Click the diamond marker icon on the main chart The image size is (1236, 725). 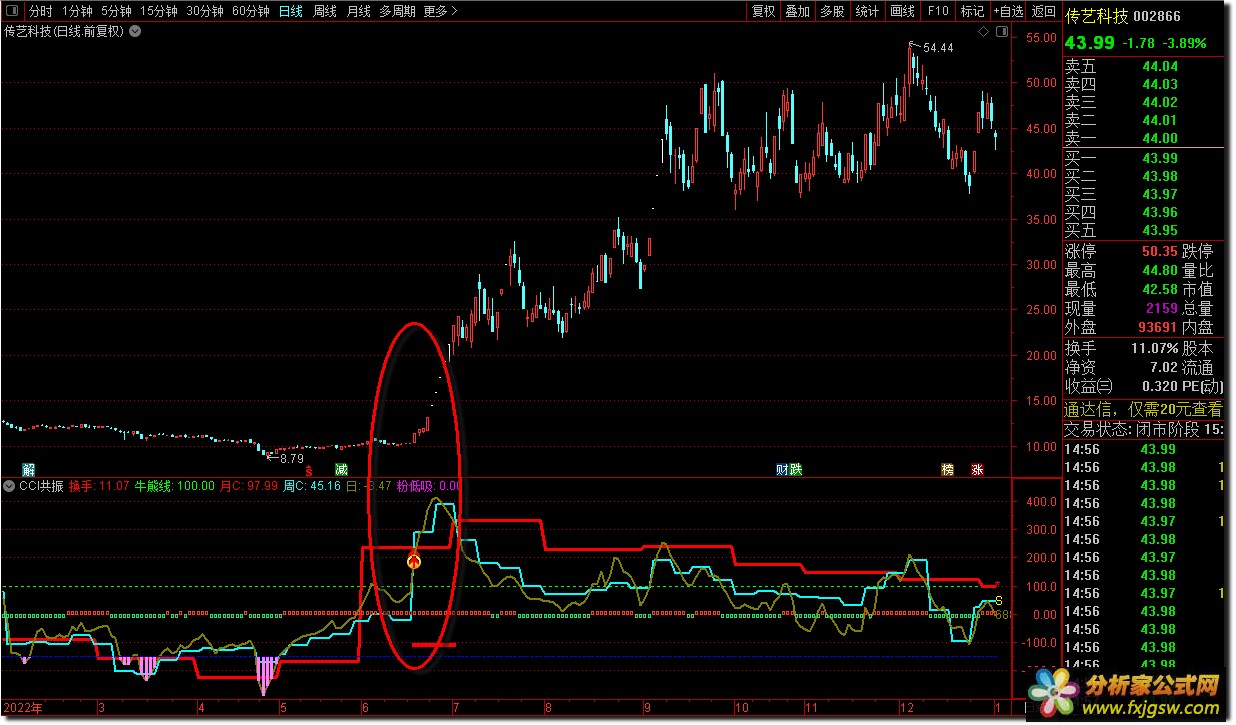[x=983, y=32]
